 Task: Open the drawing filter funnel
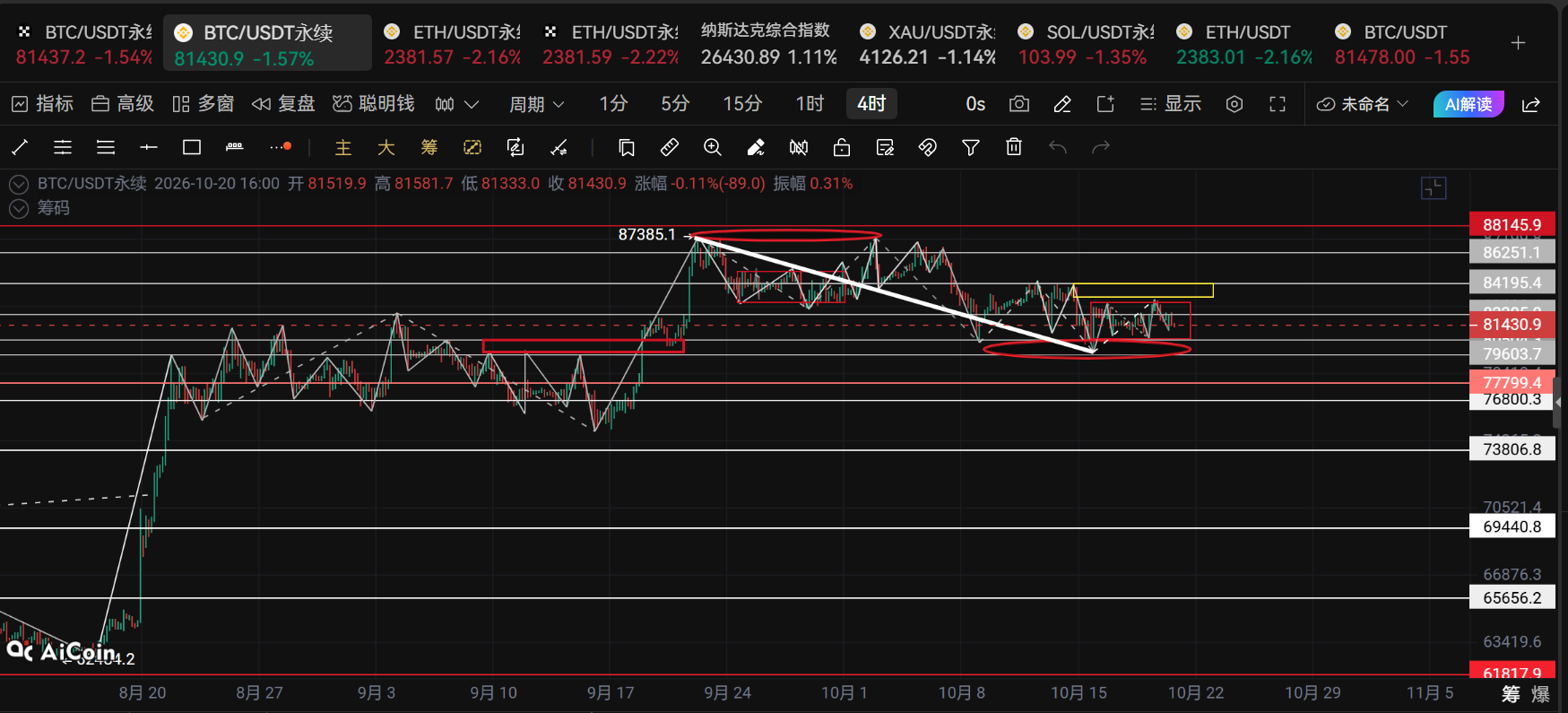971,147
